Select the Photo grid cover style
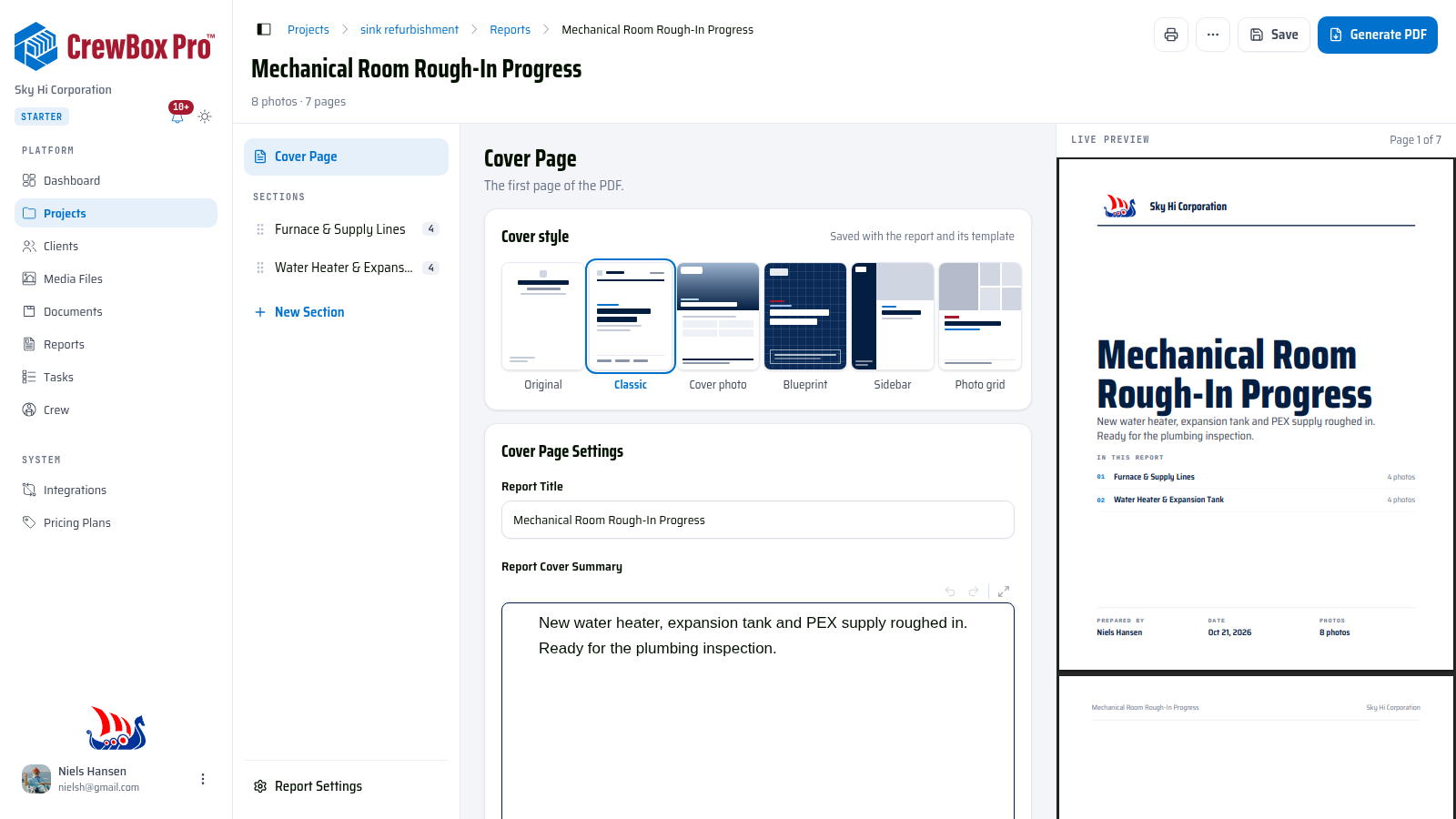This screenshot has height=819, width=1456. point(980,326)
